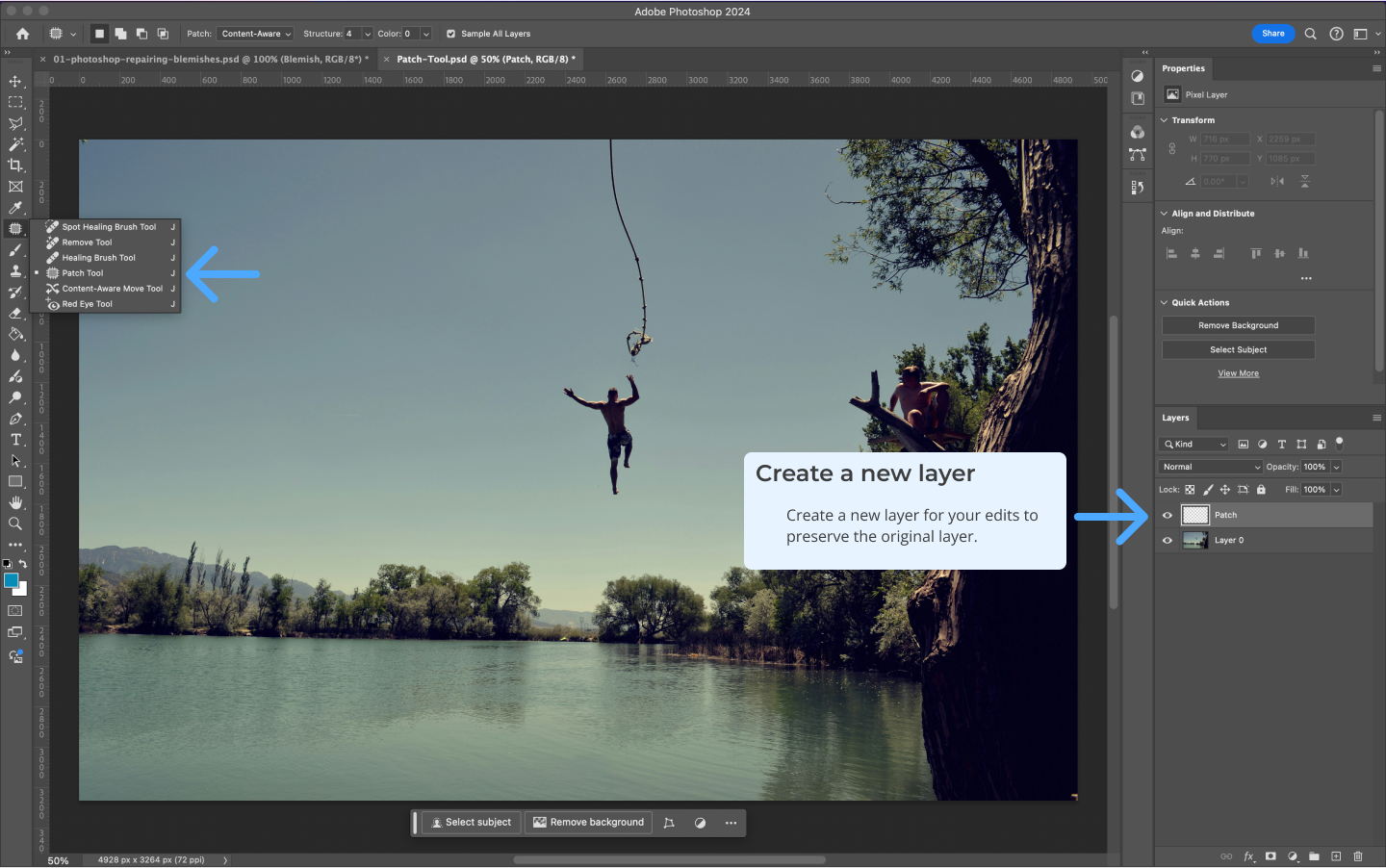Hide Layer 0 using its eye icon
Screen dimensions: 1386x868
pyautogui.click(x=1168, y=541)
